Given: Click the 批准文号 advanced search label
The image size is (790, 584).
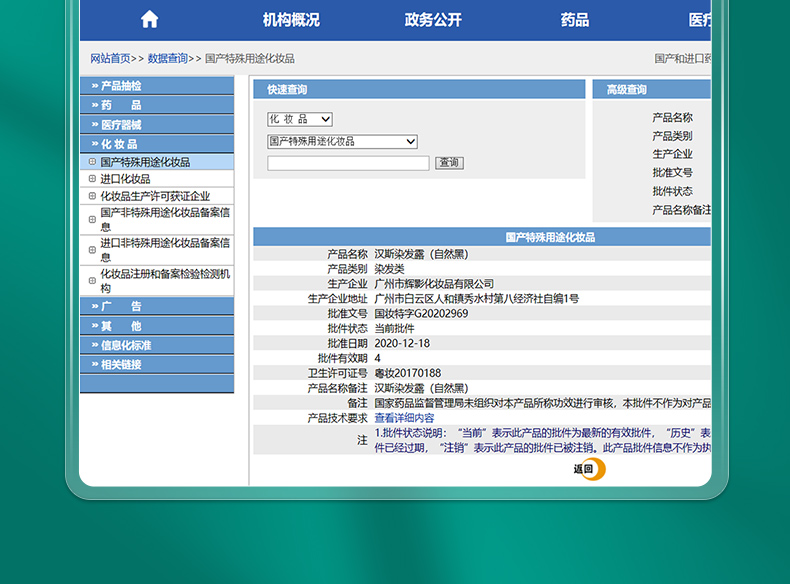Looking at the screenshot, I should tap(672, 173).
